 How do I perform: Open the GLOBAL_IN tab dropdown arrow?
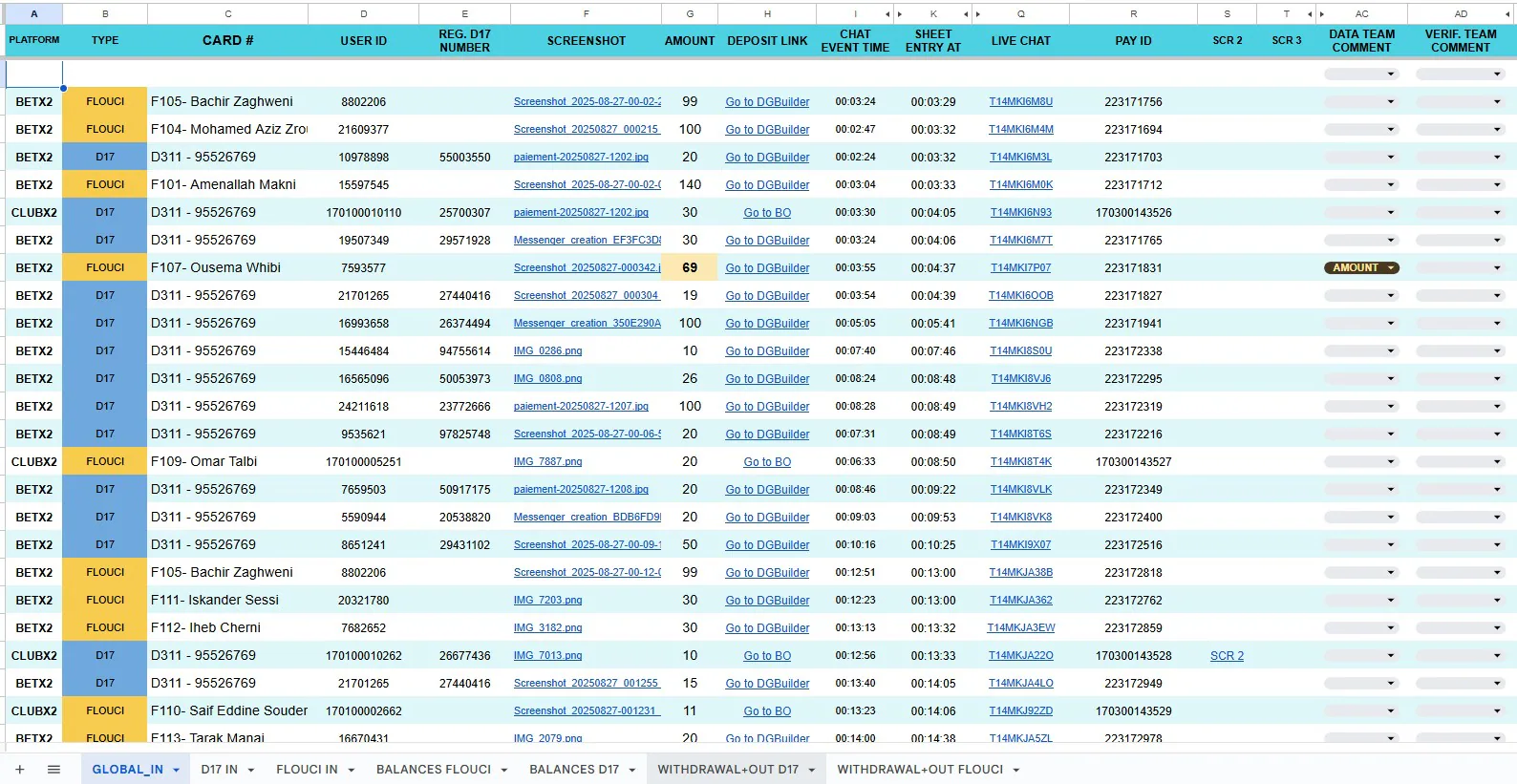pos(176,770)
